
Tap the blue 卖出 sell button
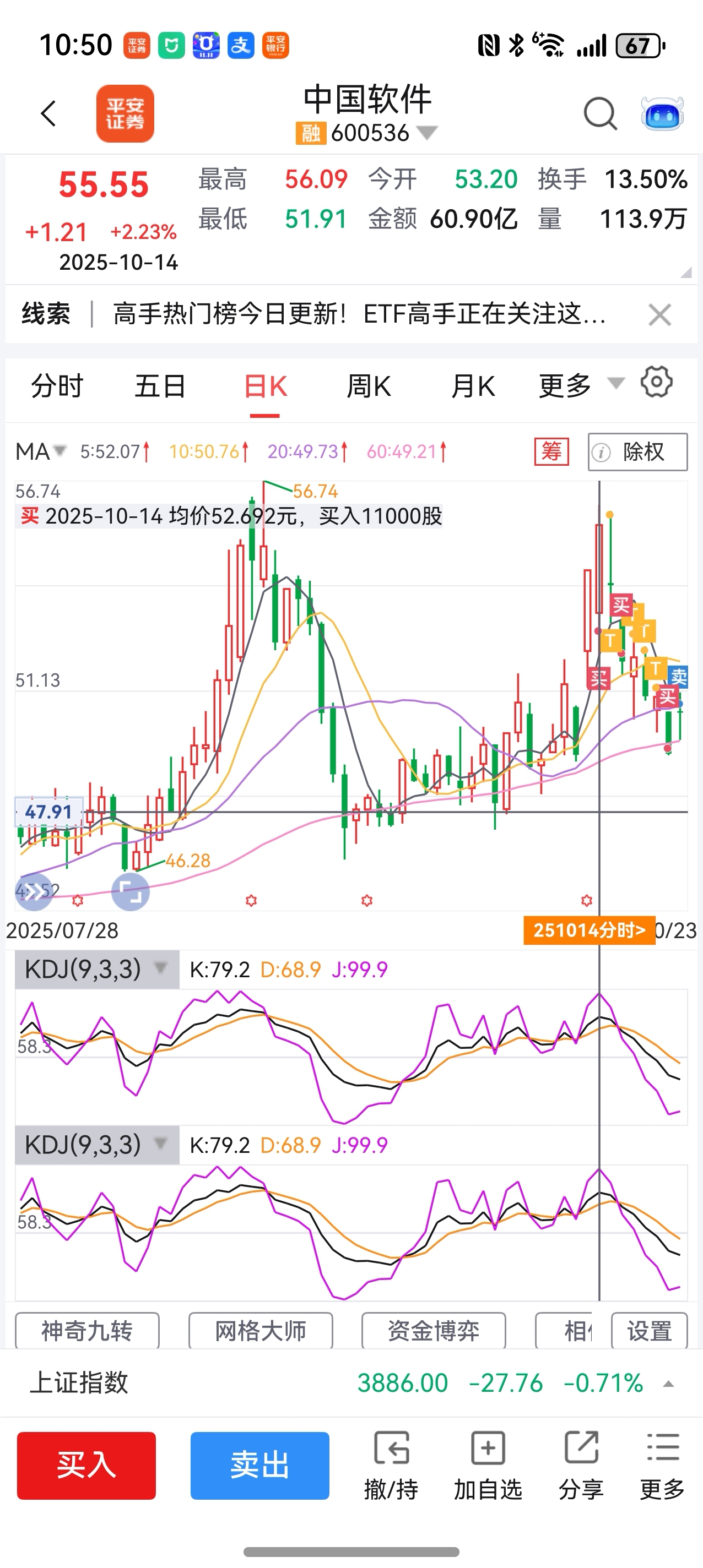click(x=260, y=1465)
